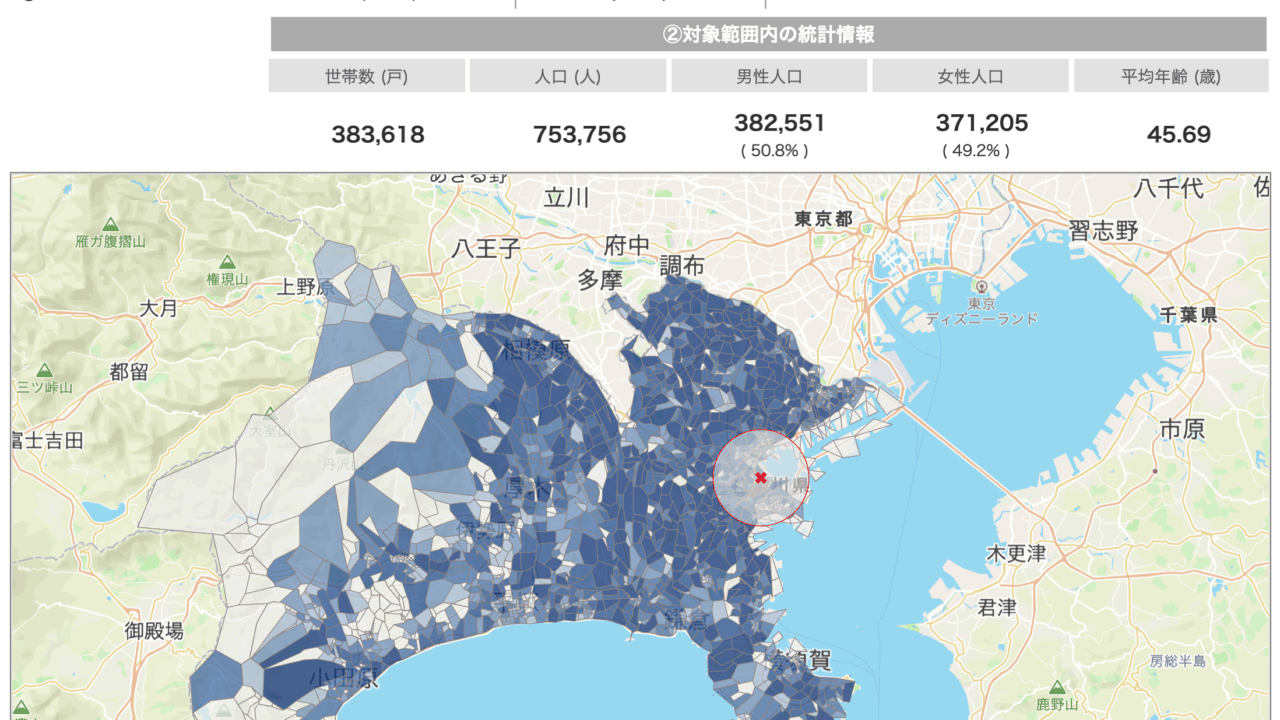The image size is (1280, 720).
Task: Select the 女性人口 column header
Action: 970,76
